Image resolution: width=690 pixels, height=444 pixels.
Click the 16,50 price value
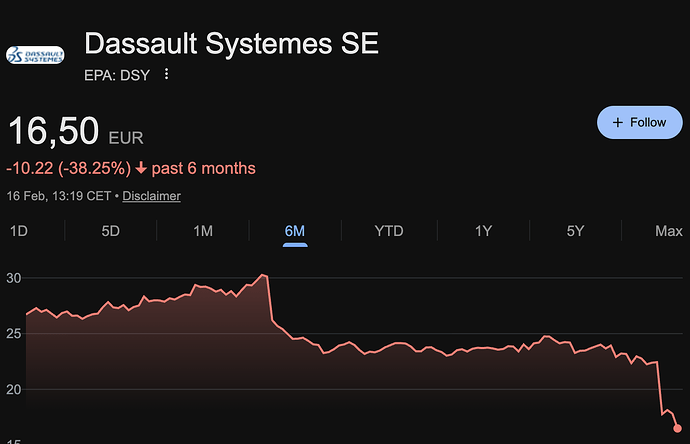(54, 131)
